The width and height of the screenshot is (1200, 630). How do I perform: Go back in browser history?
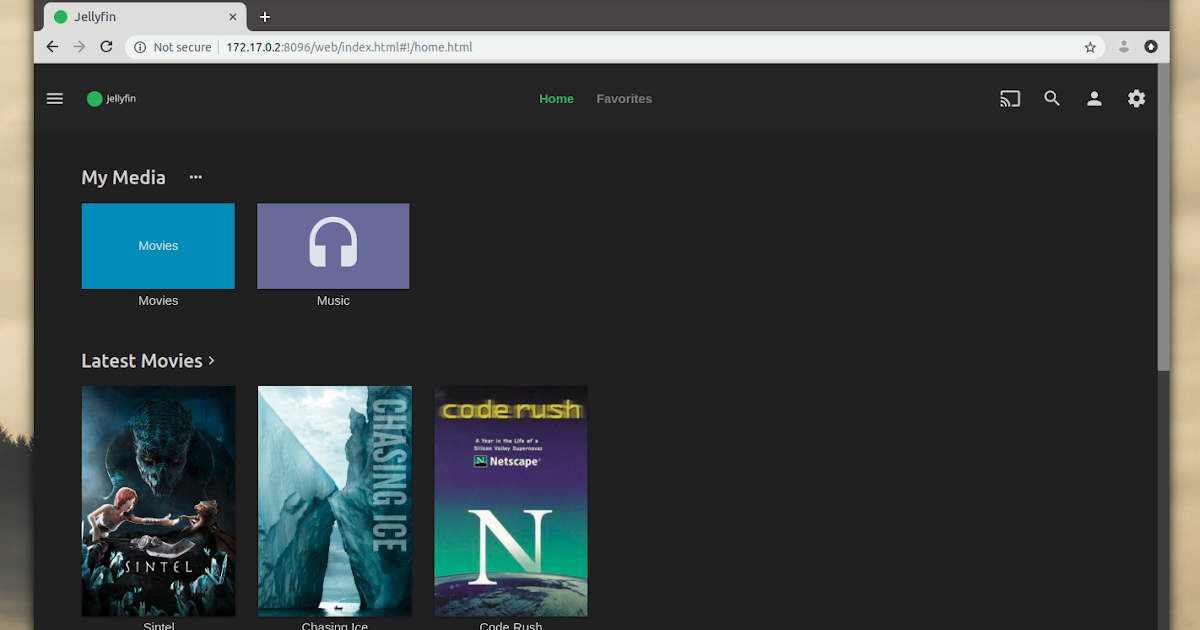pyautogui.click(x=52, y=47)
